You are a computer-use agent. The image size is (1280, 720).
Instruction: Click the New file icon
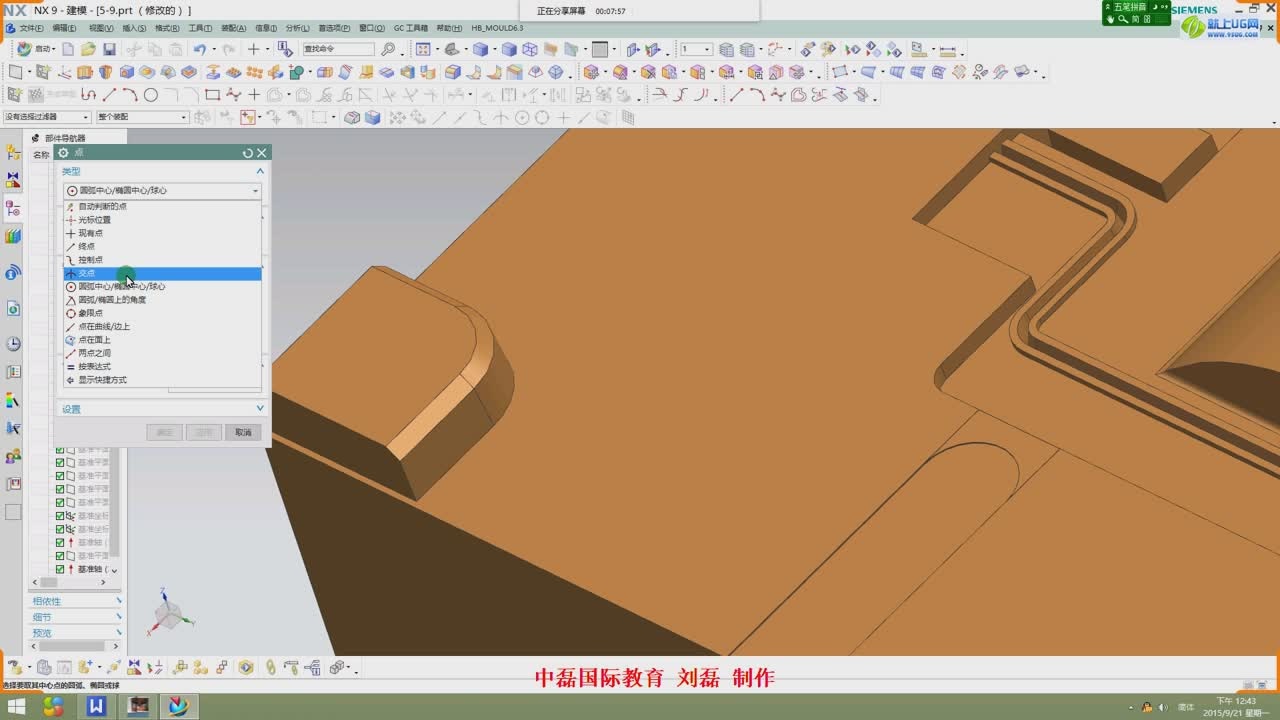68,49
